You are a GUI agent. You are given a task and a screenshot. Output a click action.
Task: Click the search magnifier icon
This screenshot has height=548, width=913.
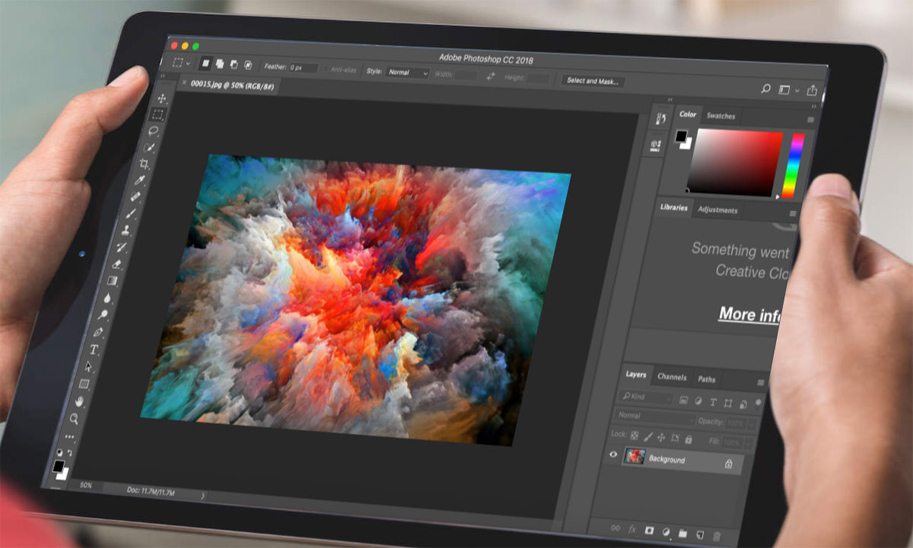click(x=766, y=89)
